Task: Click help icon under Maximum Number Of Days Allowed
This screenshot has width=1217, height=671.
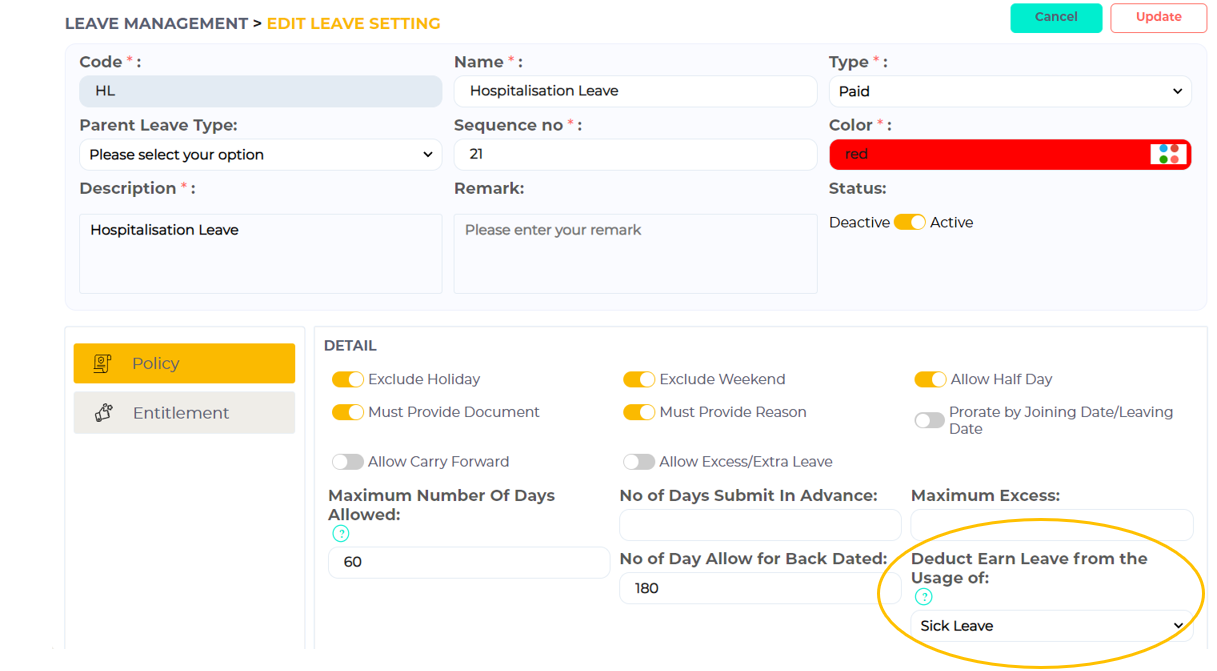Action: click(341, 534)
